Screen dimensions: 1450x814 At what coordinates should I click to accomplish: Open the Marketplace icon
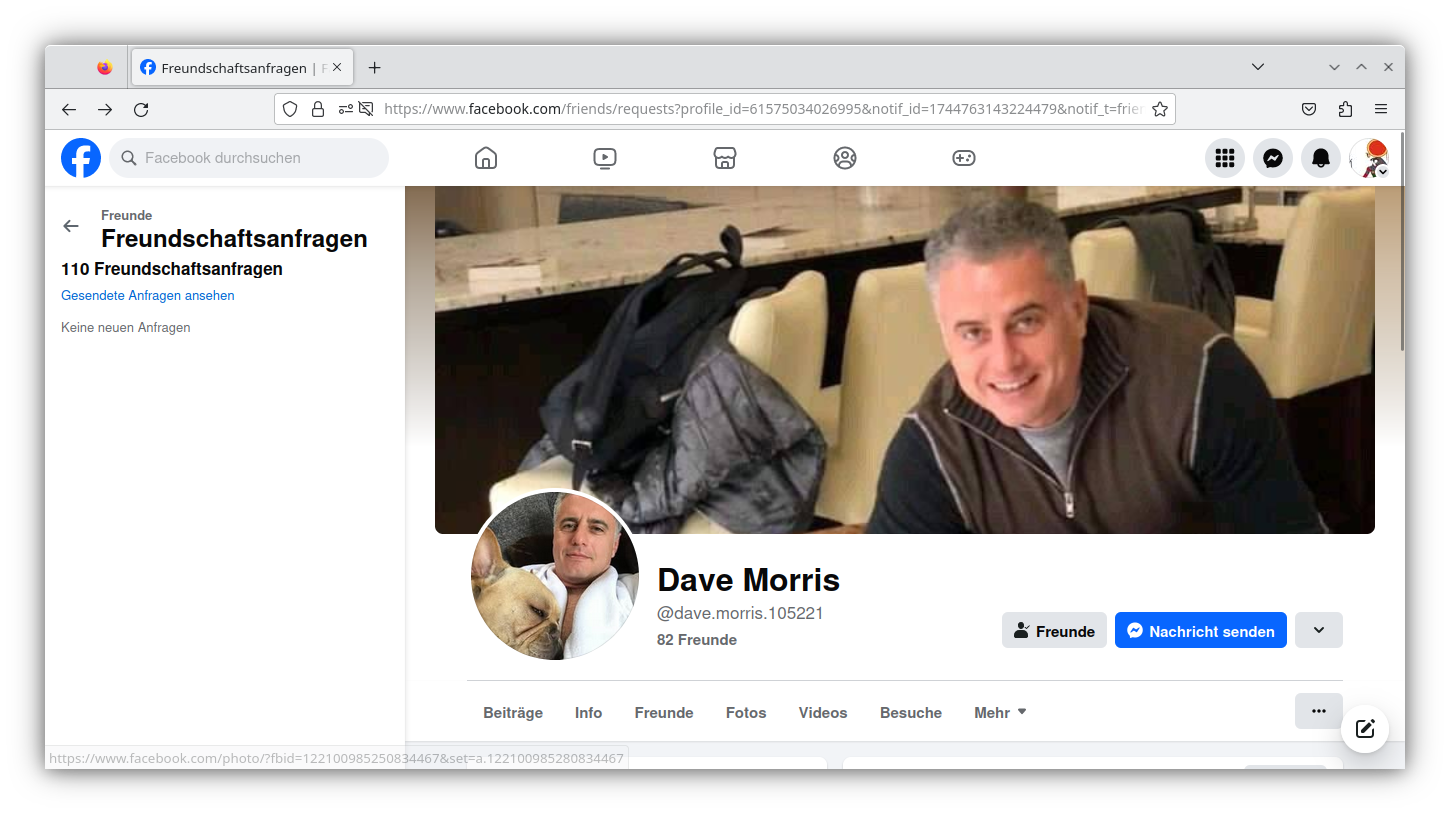724,157
